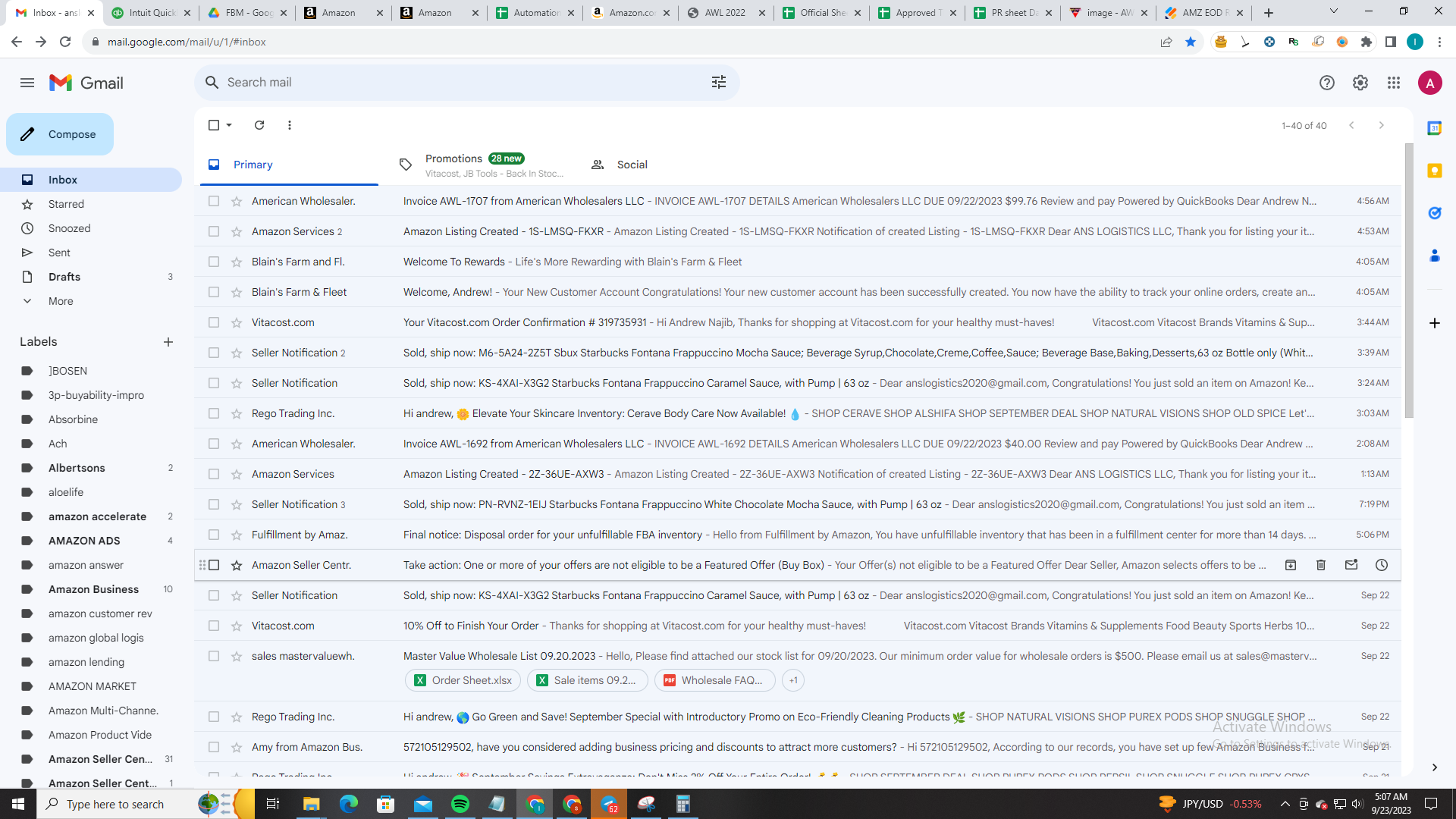The height and width of the screenshot is (819, 1456).
Task: Click the Search mail field
Action: click(467, 82)
